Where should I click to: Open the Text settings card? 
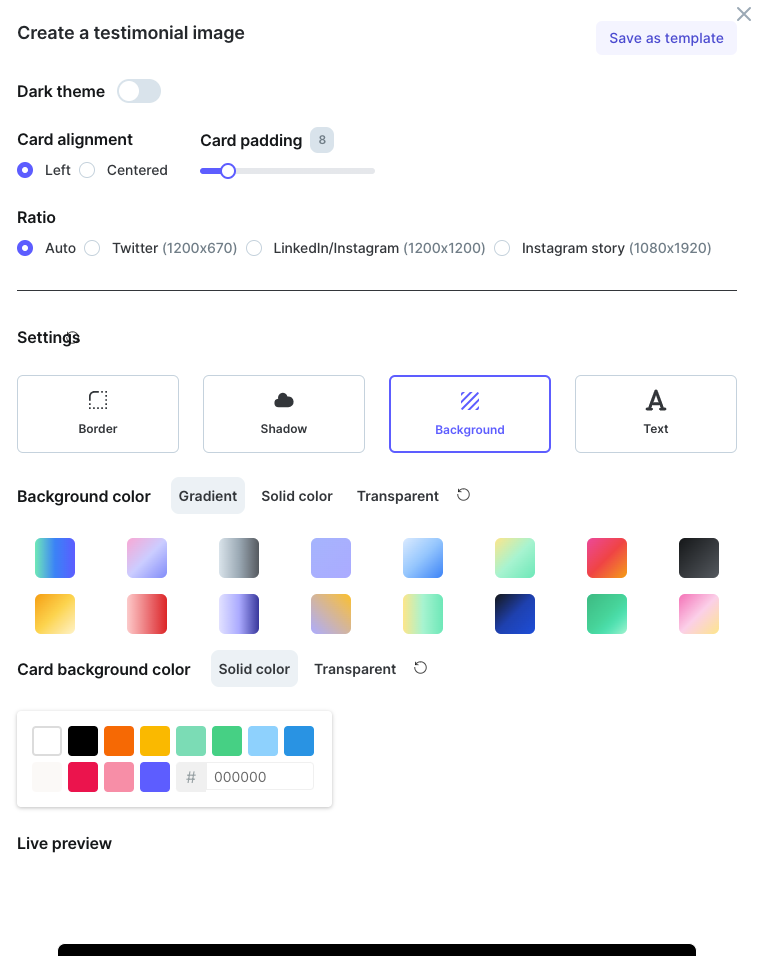(656, 414)
